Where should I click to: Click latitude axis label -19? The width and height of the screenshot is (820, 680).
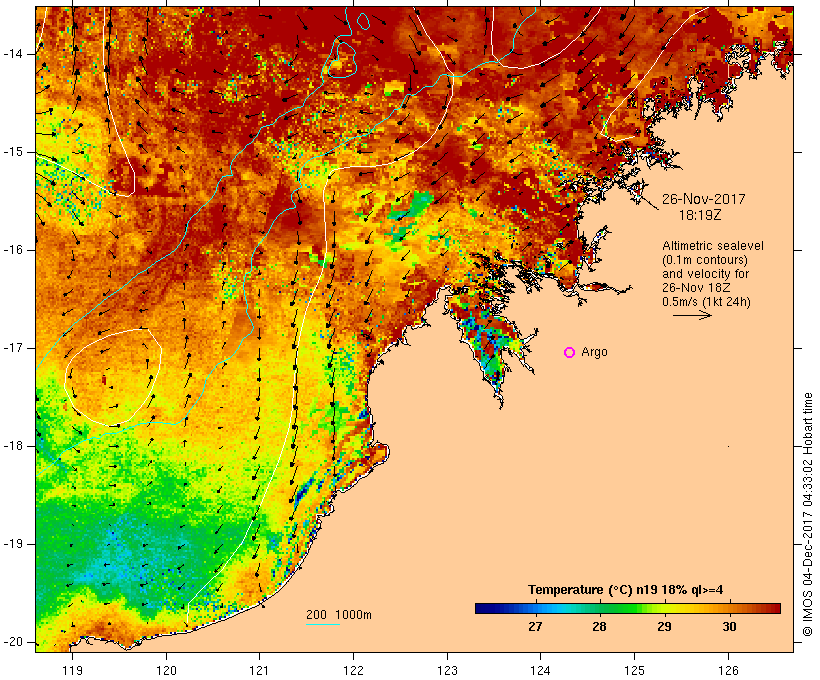tap(13, 544)
